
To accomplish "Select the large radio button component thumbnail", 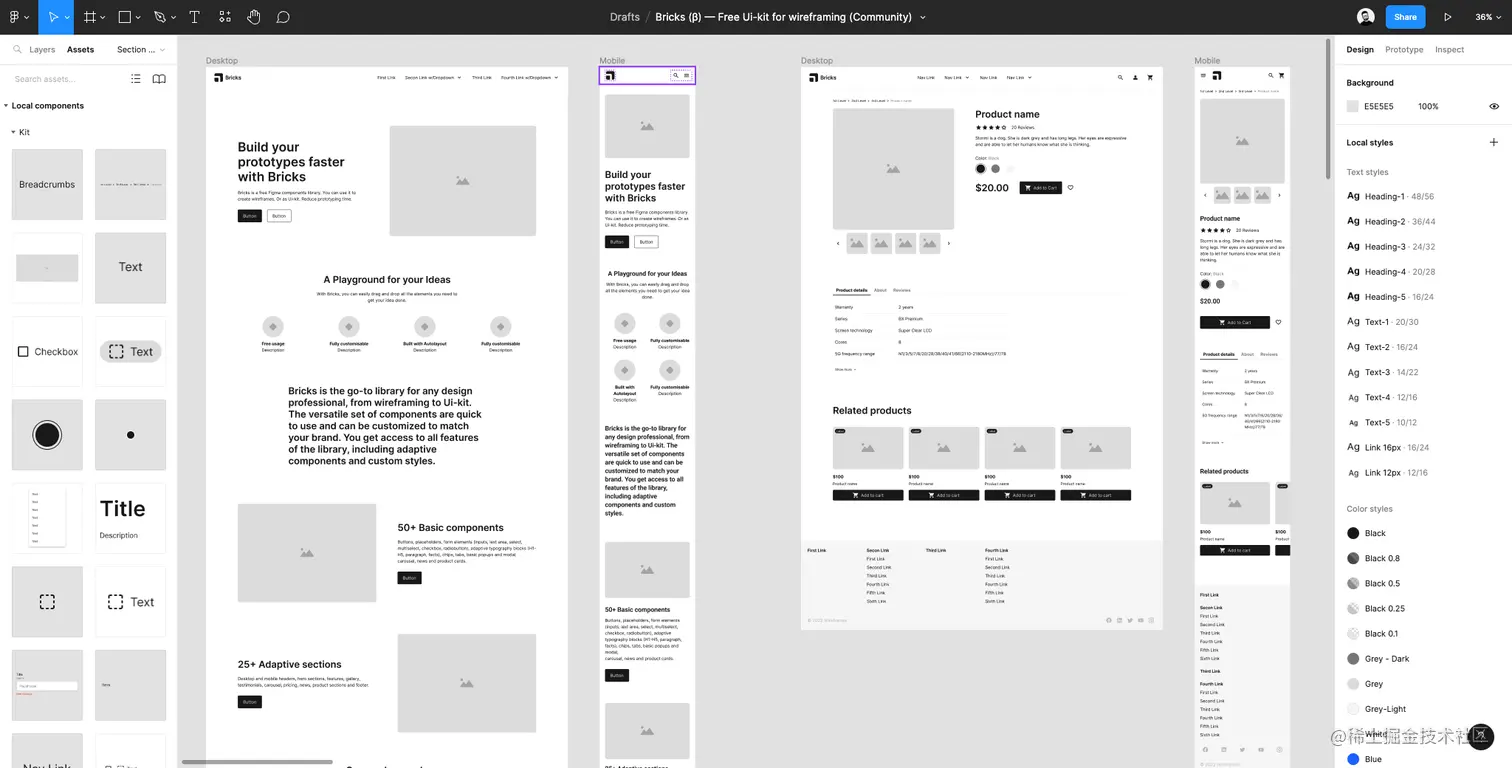I will coord(47,435).
